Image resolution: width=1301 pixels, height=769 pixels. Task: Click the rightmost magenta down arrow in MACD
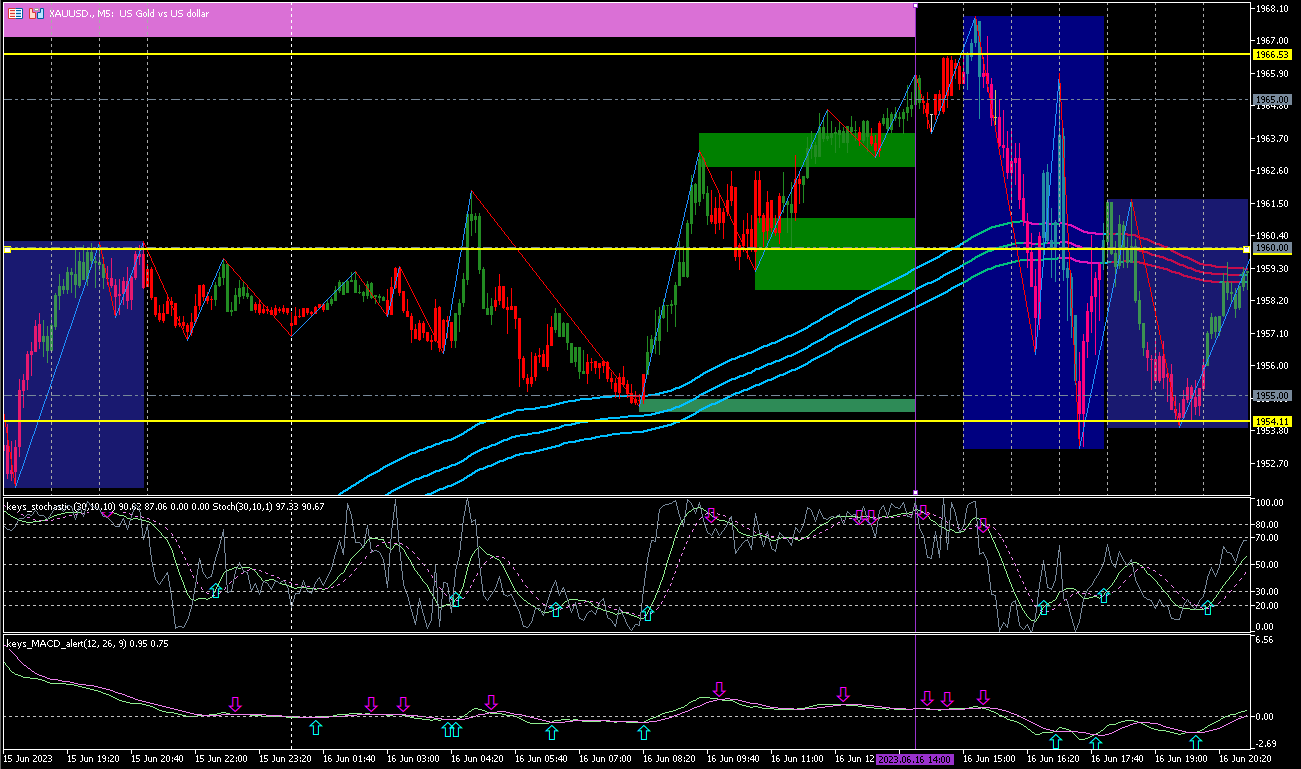coord(983,697)
